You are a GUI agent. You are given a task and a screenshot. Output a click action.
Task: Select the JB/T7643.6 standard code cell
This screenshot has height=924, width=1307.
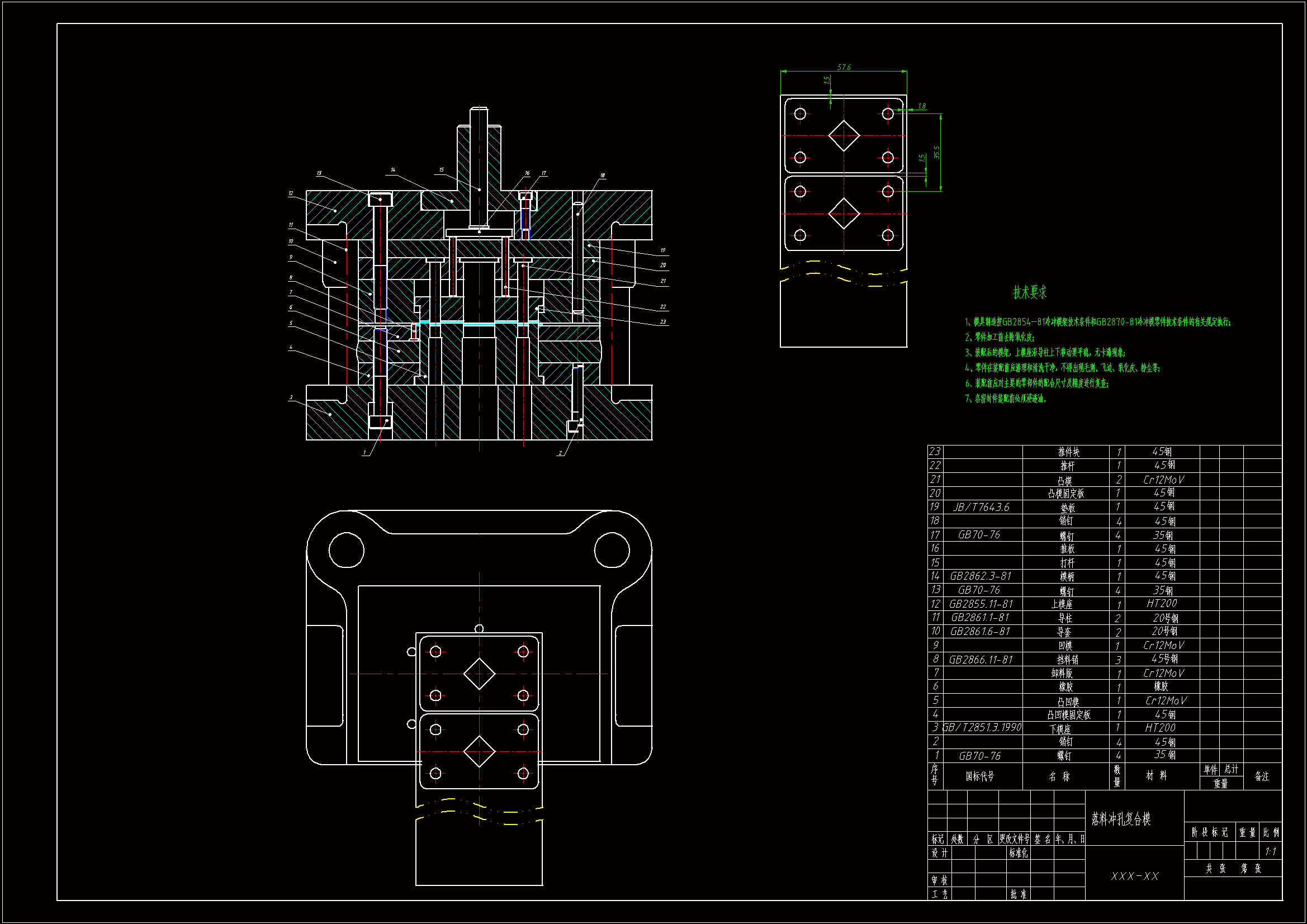[982, 507]
